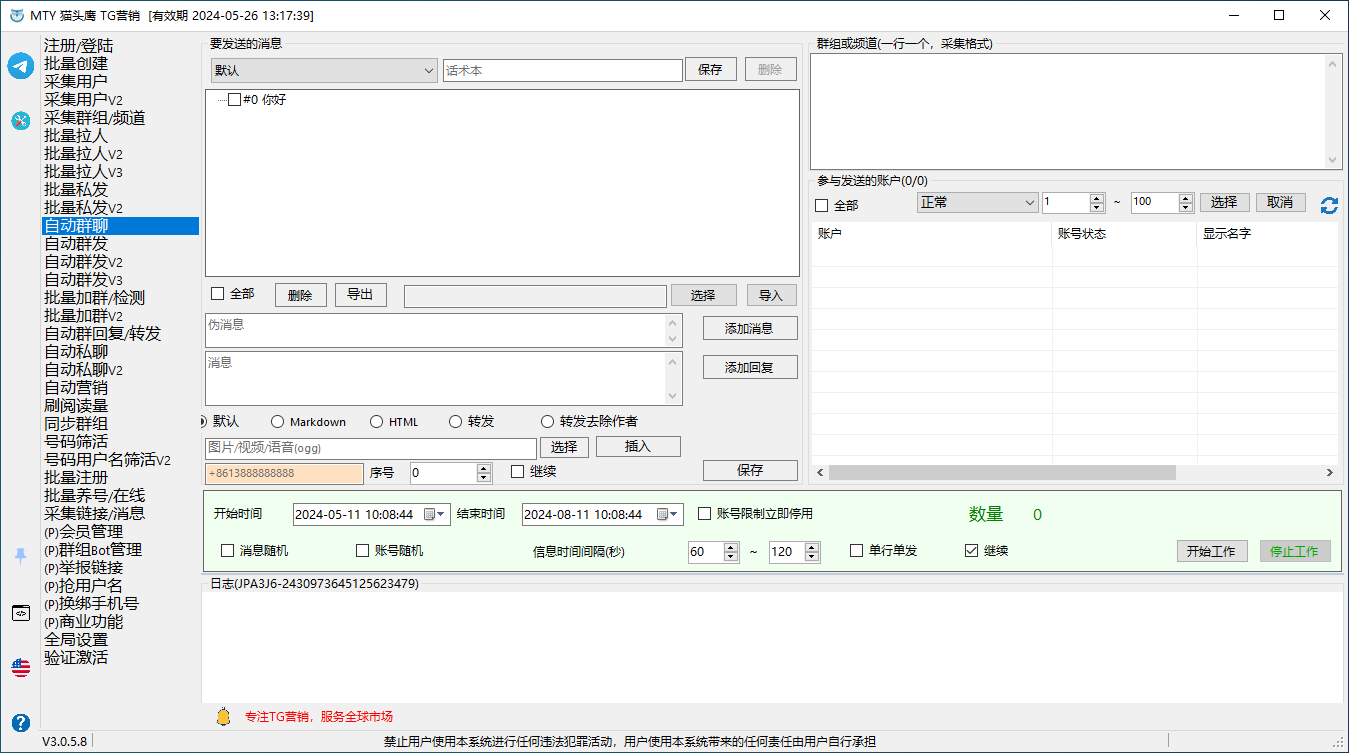Click the Telegram icon in the left sidebar
This screenshot has height=753, width=1349.
pyautogui.click(x=21, y=66)
